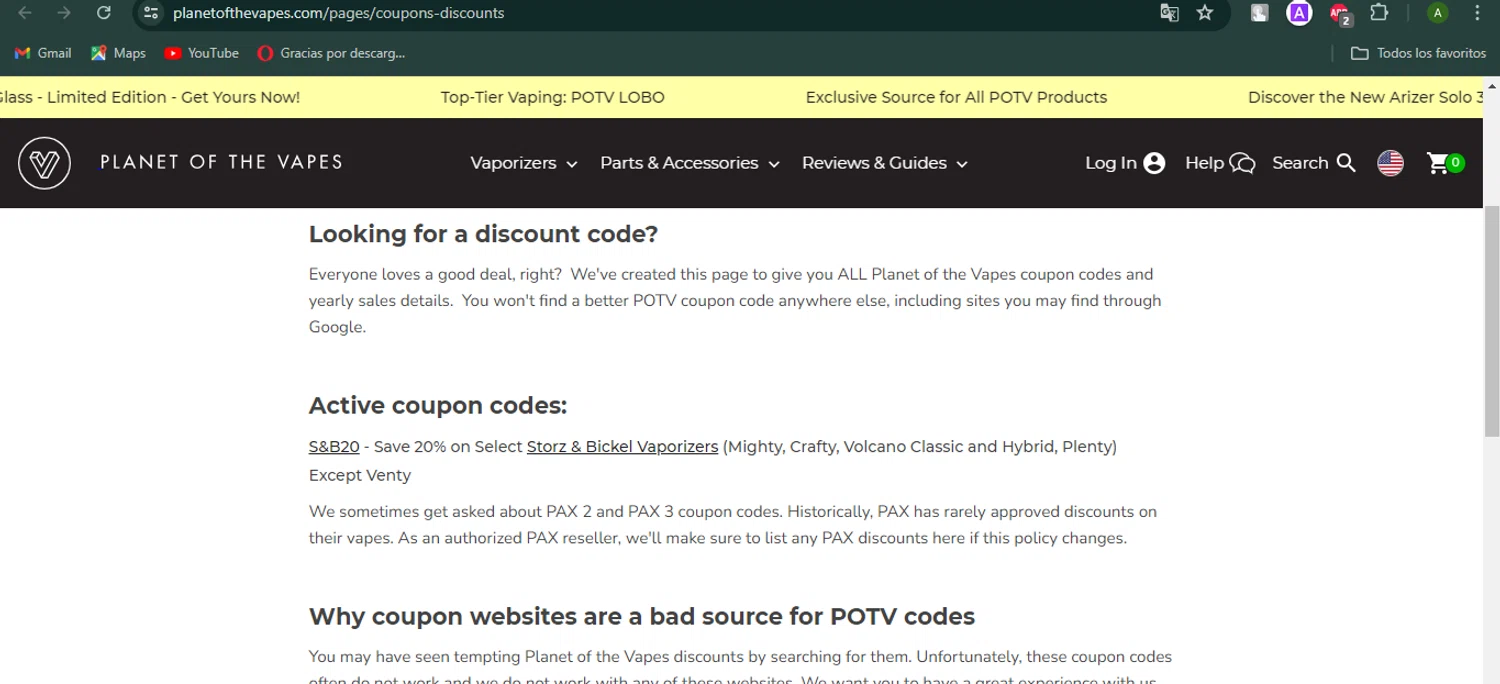Open the Vaporizers menu label
1500x684 pixels.
[x=513, y=163]
